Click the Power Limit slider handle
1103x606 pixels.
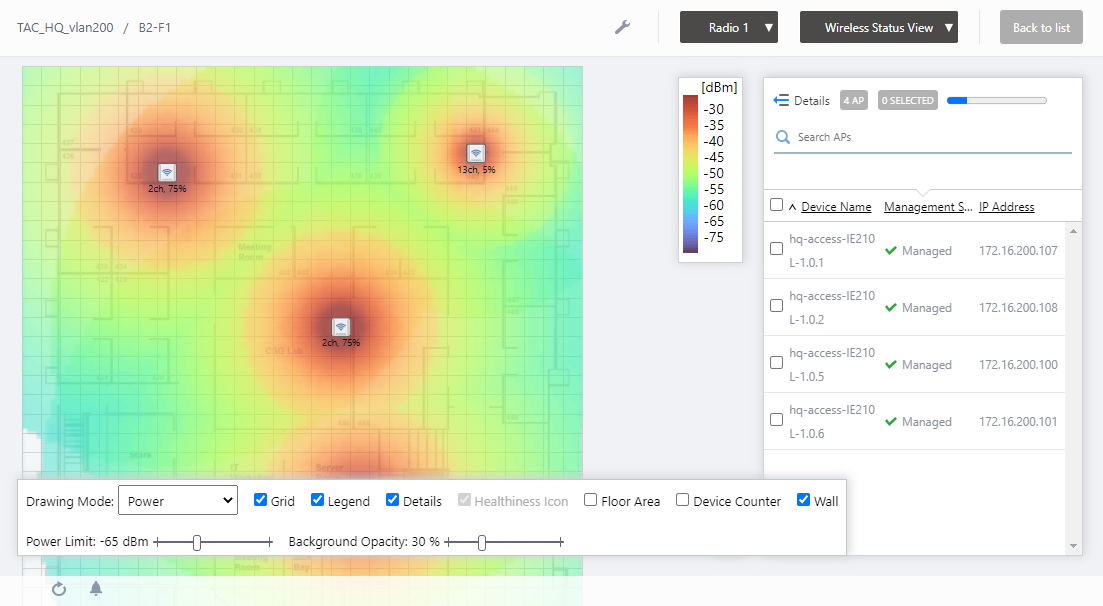[197, 542]
